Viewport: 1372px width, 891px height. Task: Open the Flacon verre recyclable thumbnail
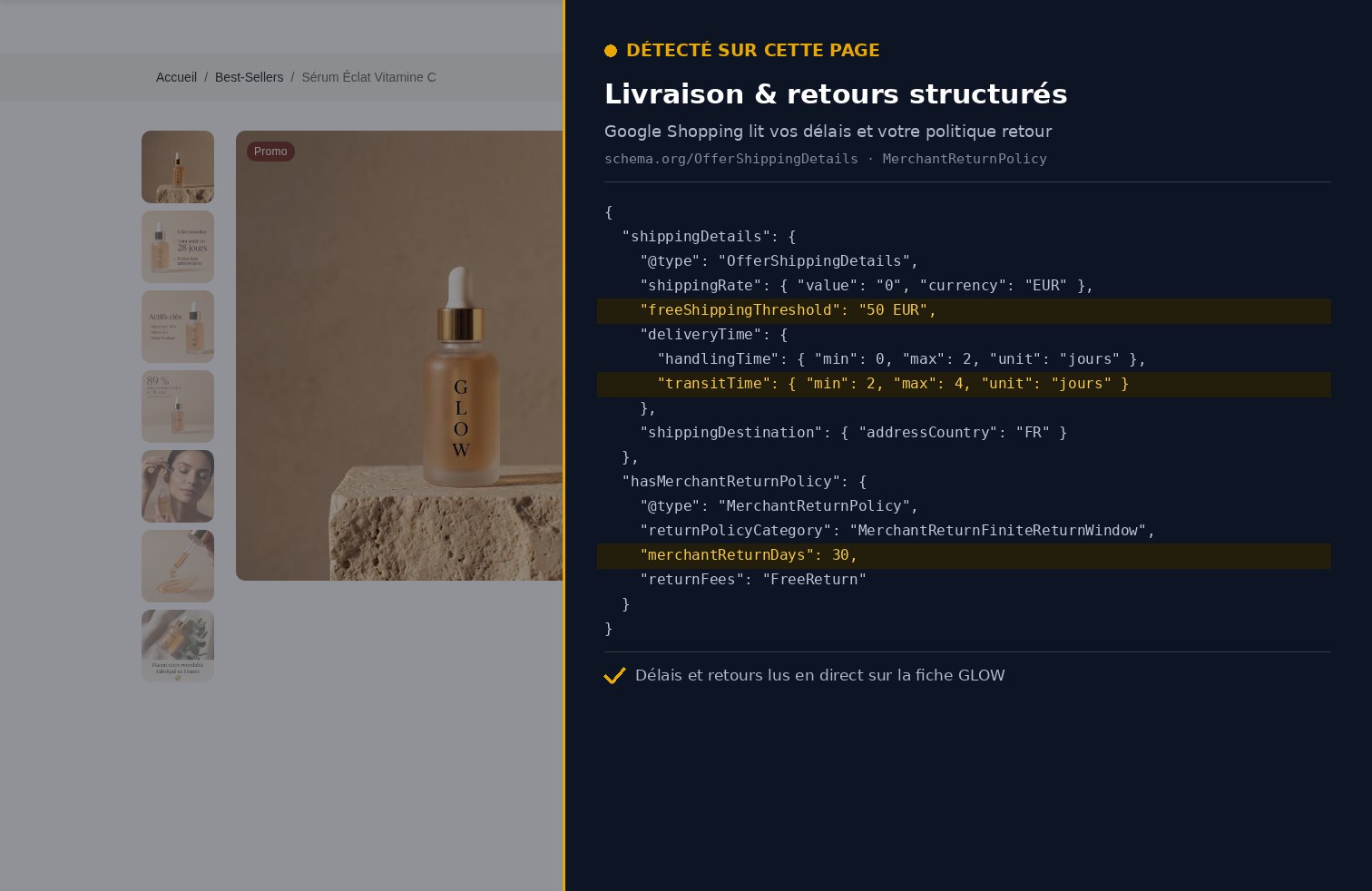(x=178, y=646)
